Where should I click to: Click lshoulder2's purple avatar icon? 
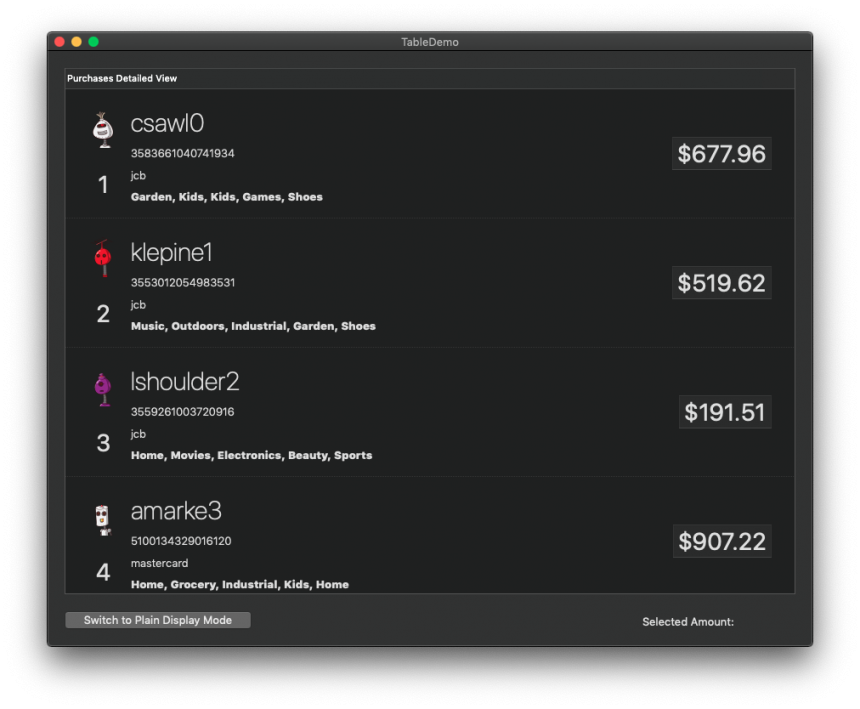tap(102, 388)
